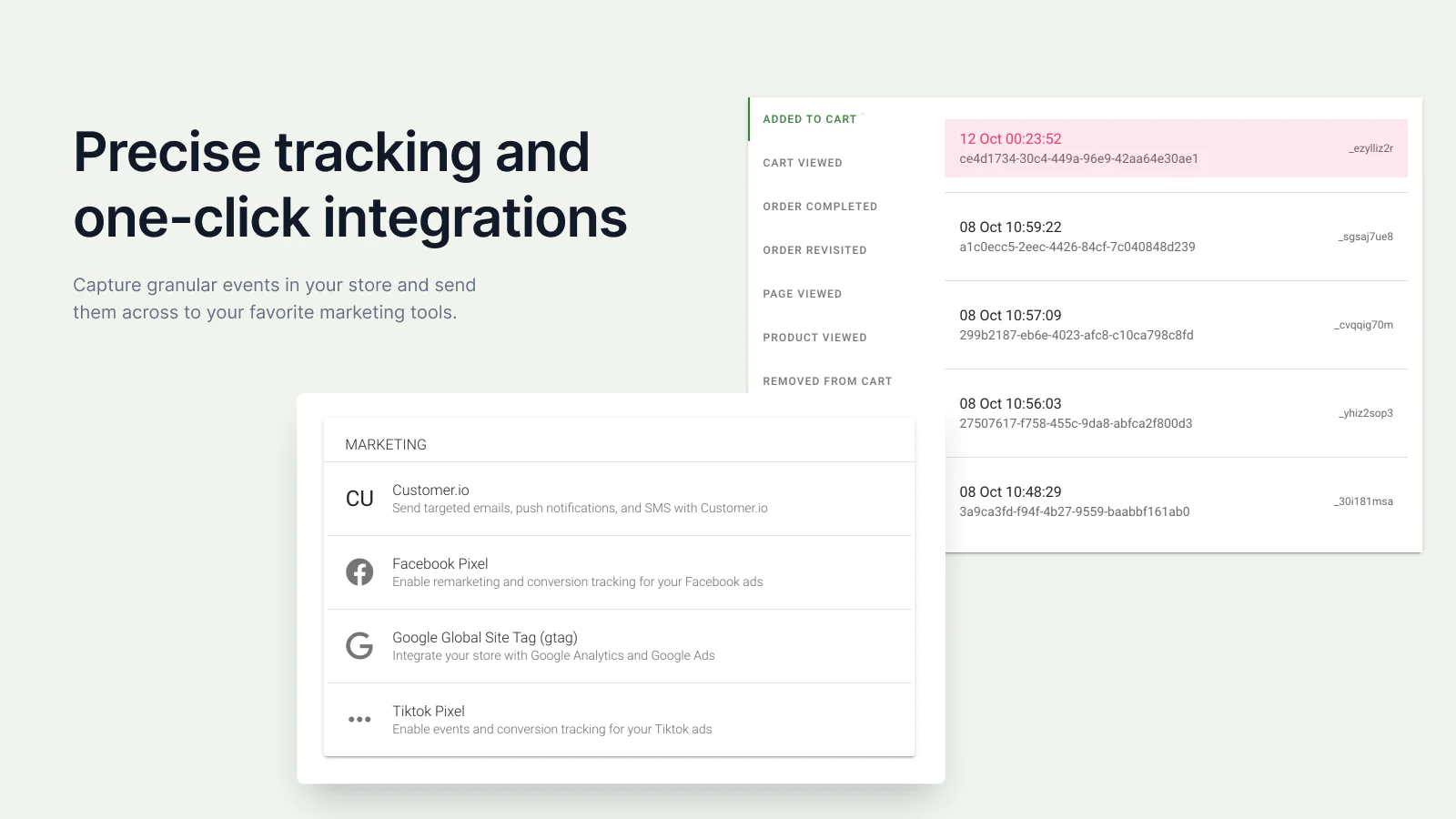Image resolution: width=1456 pixels, height=819 pixels.
Task: Click the ID a1c0ecc5-2eec-4426-84cf-7c040848d239
Action: (x=1077, y=247)
